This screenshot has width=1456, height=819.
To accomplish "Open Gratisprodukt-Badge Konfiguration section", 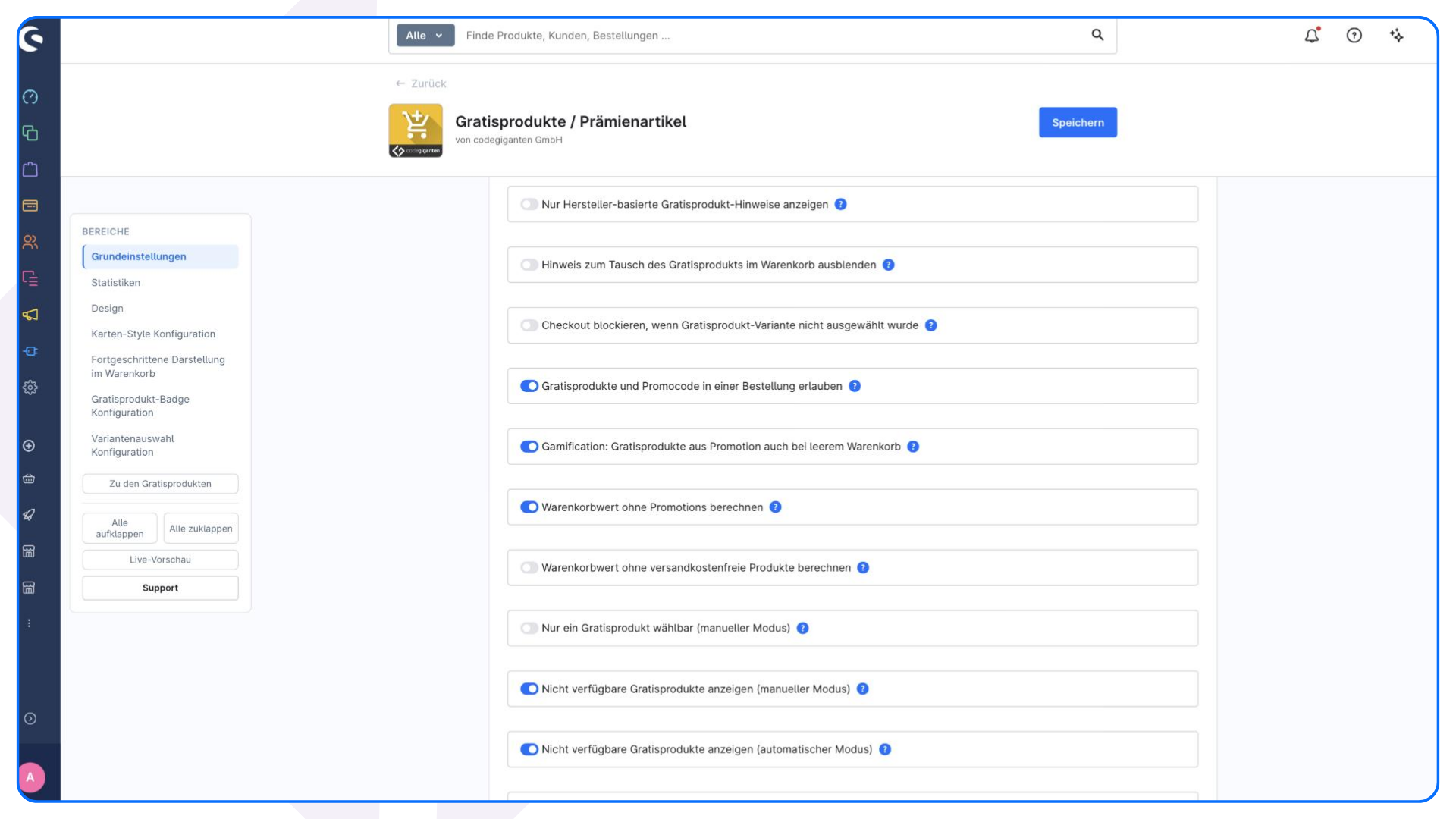I will [140, 406].
